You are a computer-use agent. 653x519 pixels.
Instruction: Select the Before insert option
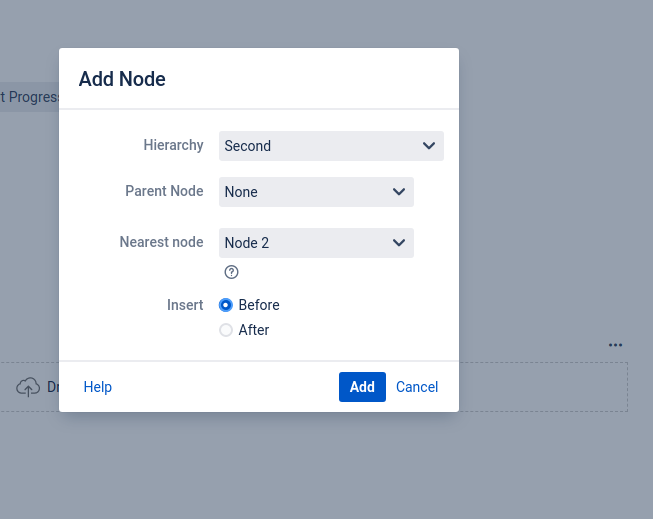(x=226, y=305)
